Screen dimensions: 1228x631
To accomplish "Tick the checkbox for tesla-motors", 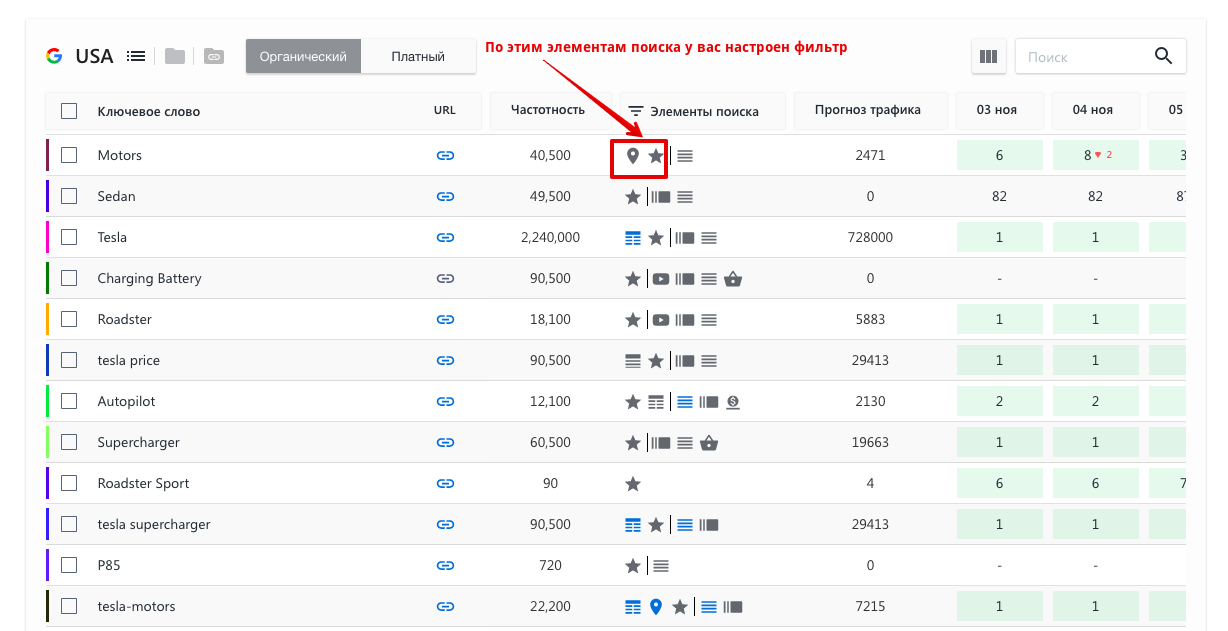I will click(x=69, y=606).
